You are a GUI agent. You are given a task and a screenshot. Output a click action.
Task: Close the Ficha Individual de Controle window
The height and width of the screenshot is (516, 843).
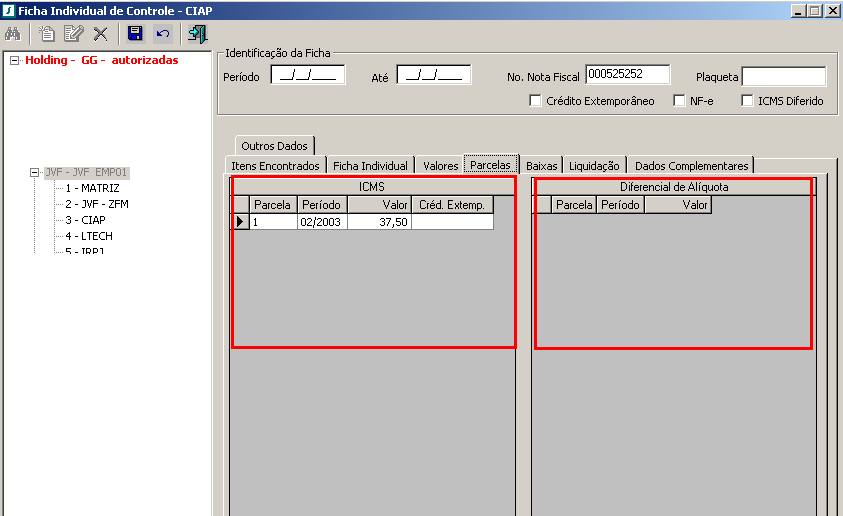click(833, 11)
